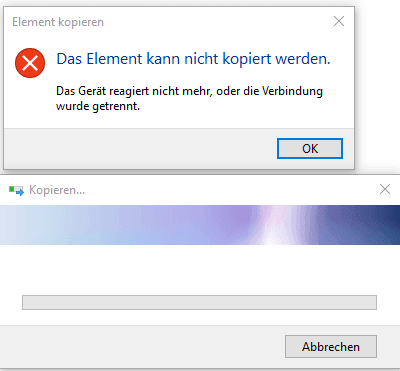Click the gray footer beside the Abbrechen button
This screenshot has height=371, width=400.
pyautogui.click(x=142, y=347)
